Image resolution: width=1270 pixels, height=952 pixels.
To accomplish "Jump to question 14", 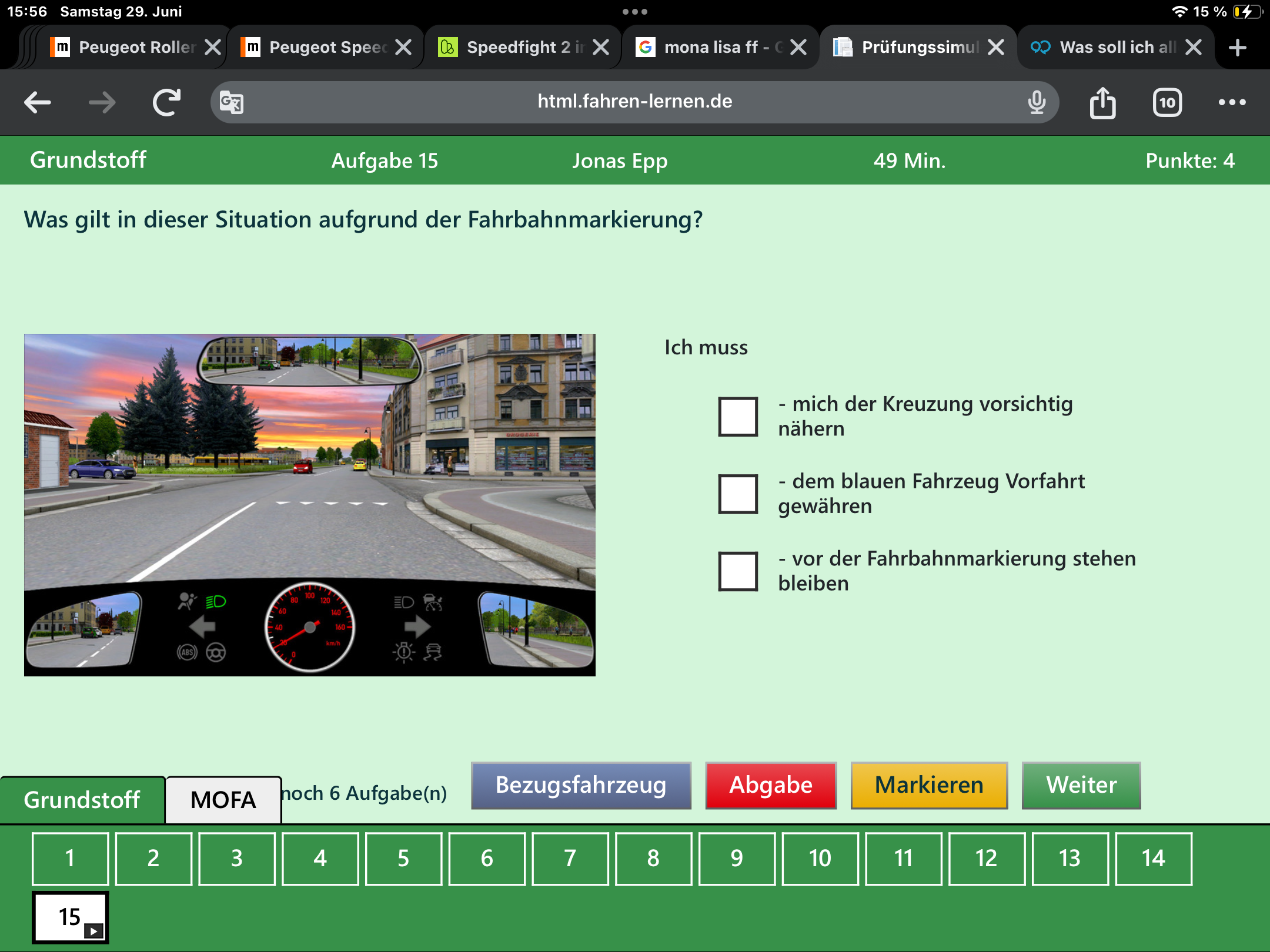I will click(1154, 859).
